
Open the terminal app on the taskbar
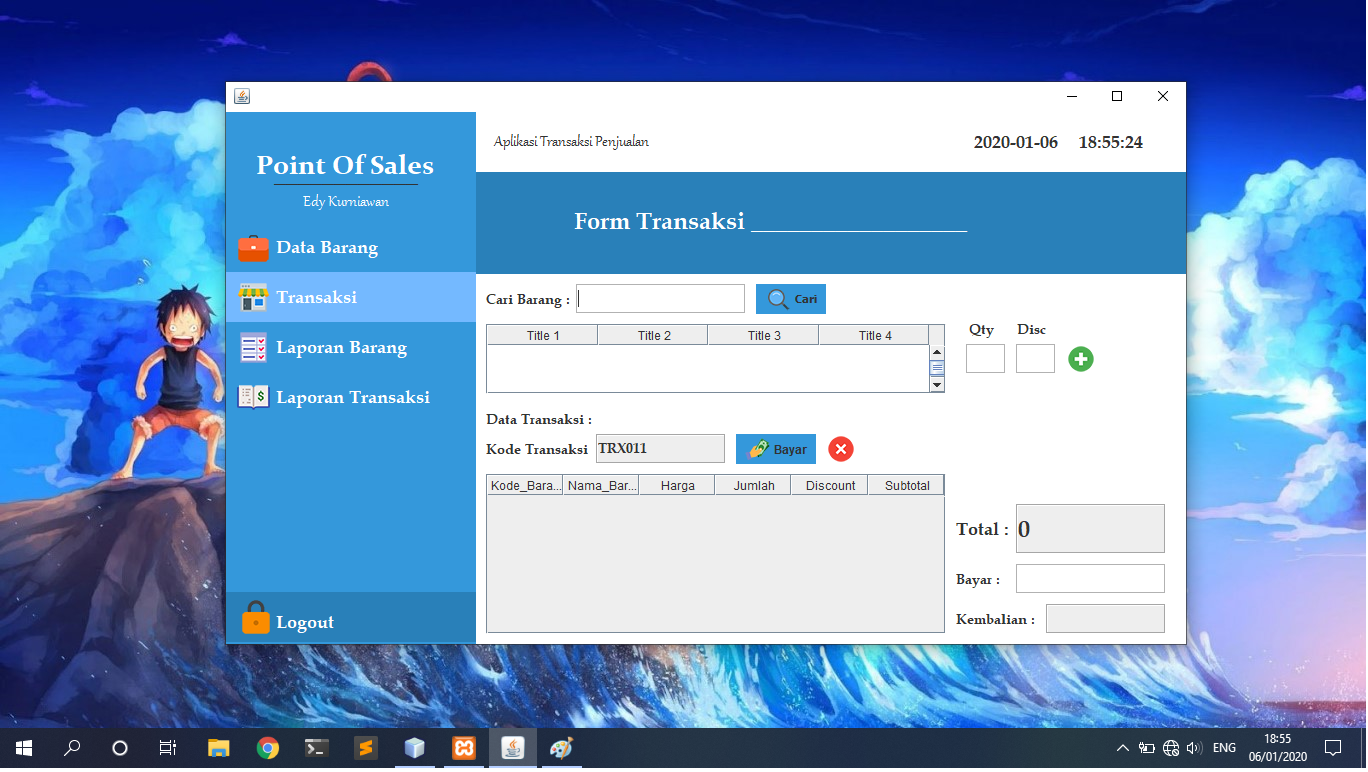click(317, 747)
